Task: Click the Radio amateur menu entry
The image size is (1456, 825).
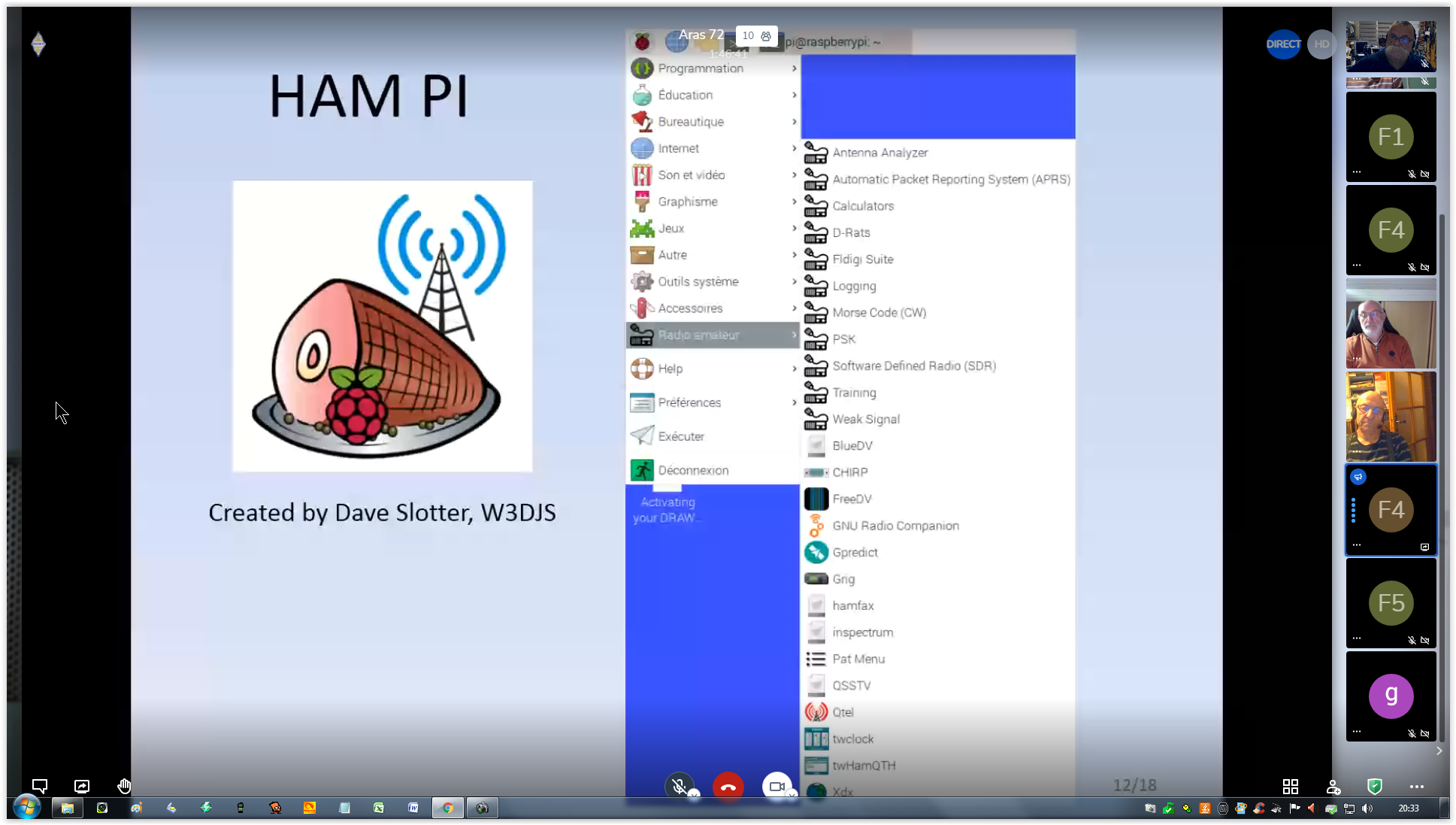Action: point(713,335)
